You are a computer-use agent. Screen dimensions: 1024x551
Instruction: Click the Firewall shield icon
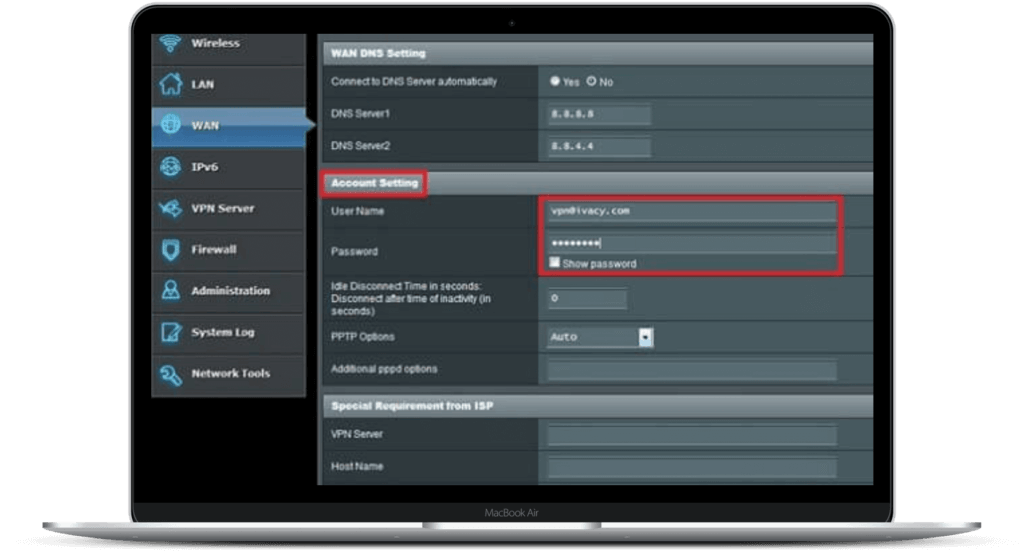click(171, 249)
